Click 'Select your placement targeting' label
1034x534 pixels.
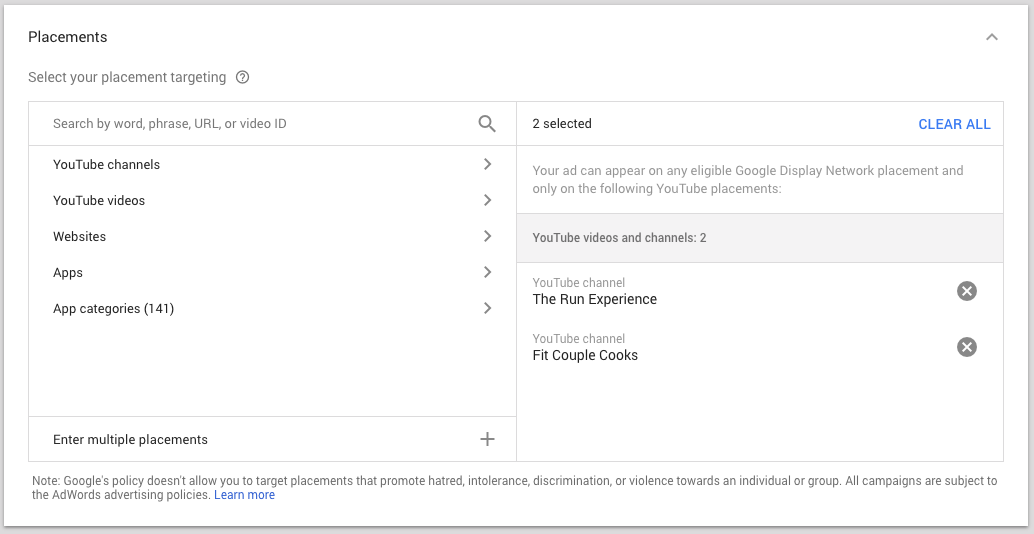coord(127,77)
